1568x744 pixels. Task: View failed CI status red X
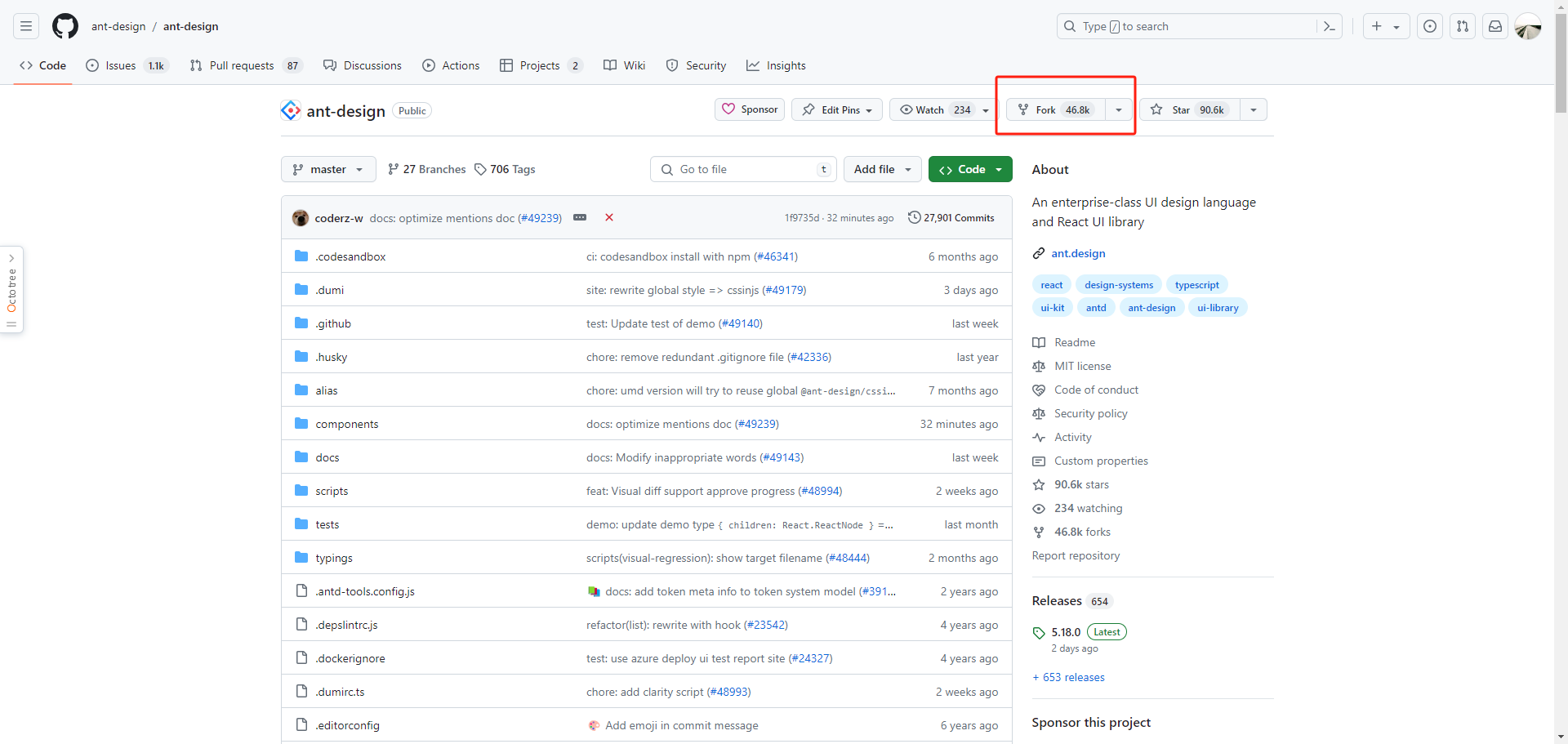(x=609, y=217)
